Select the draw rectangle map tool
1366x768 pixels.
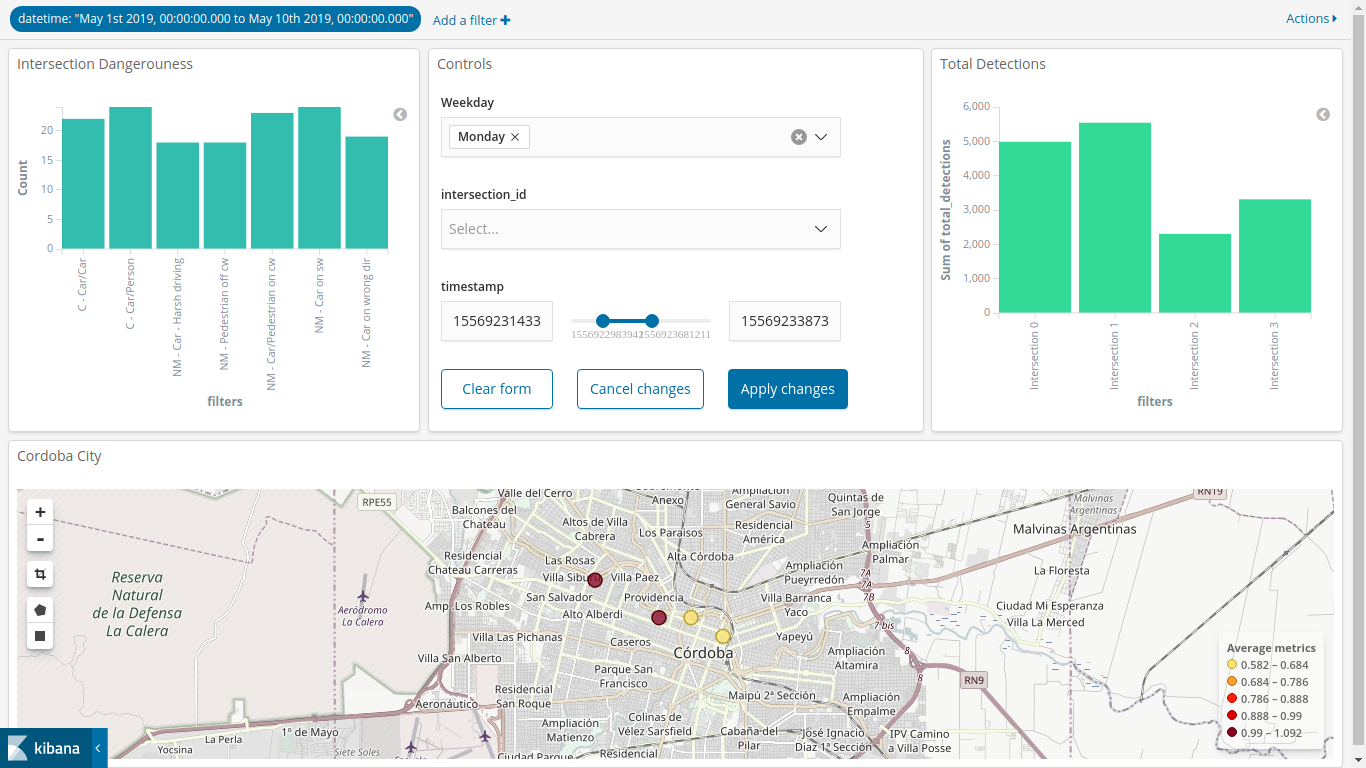click(x=40, y=636)
